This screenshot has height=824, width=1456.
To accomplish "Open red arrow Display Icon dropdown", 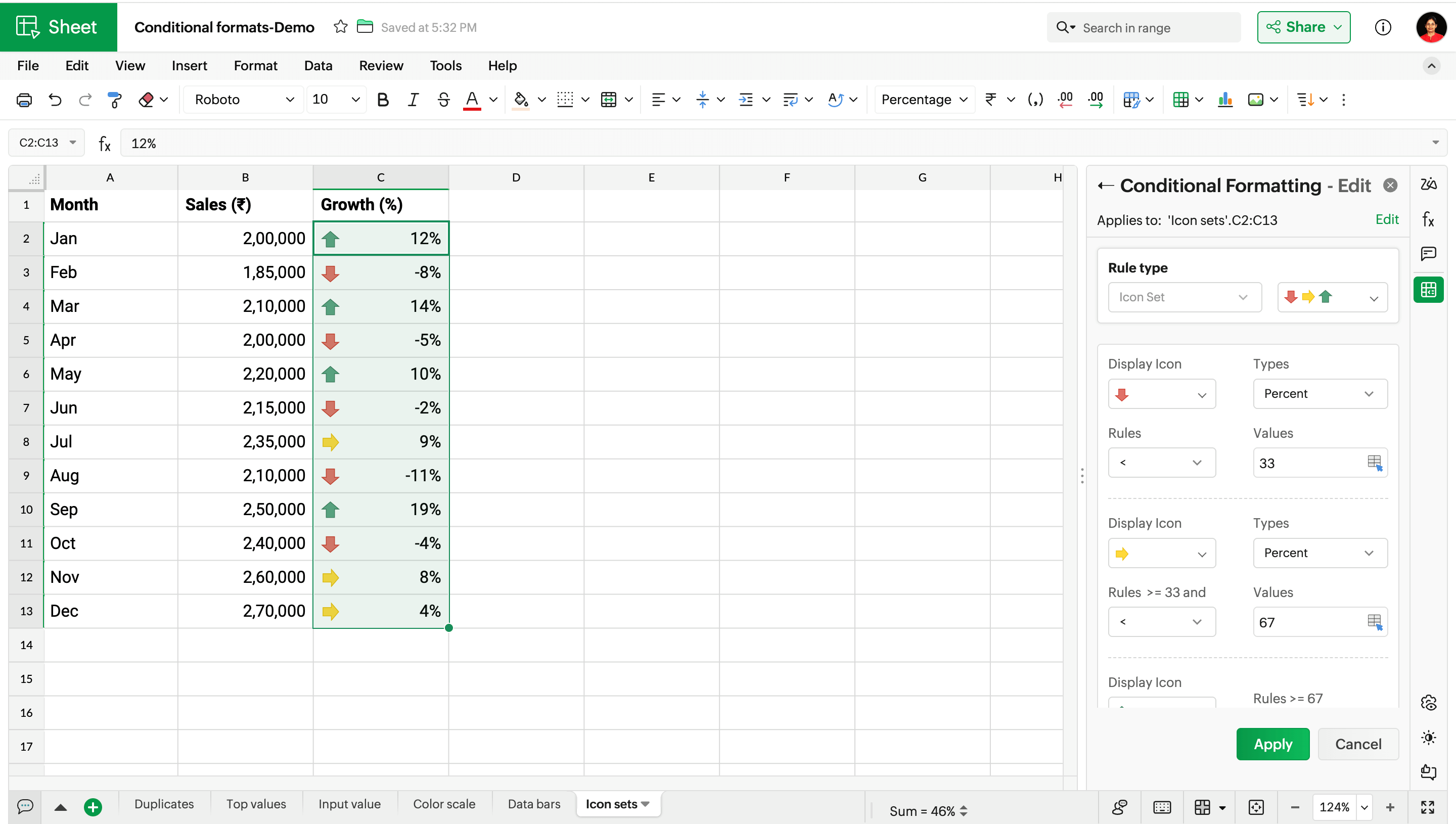I will tap(1162, 394).
